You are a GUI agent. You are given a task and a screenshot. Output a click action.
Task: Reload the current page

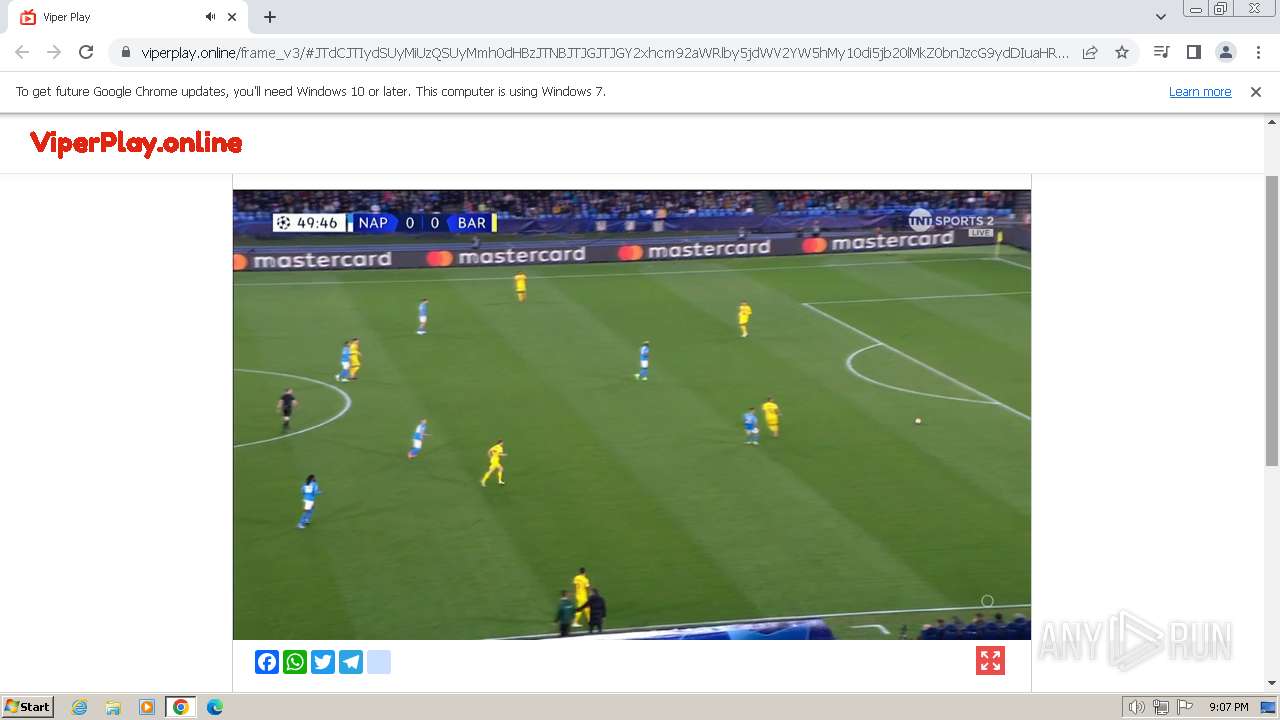point(86,52)
